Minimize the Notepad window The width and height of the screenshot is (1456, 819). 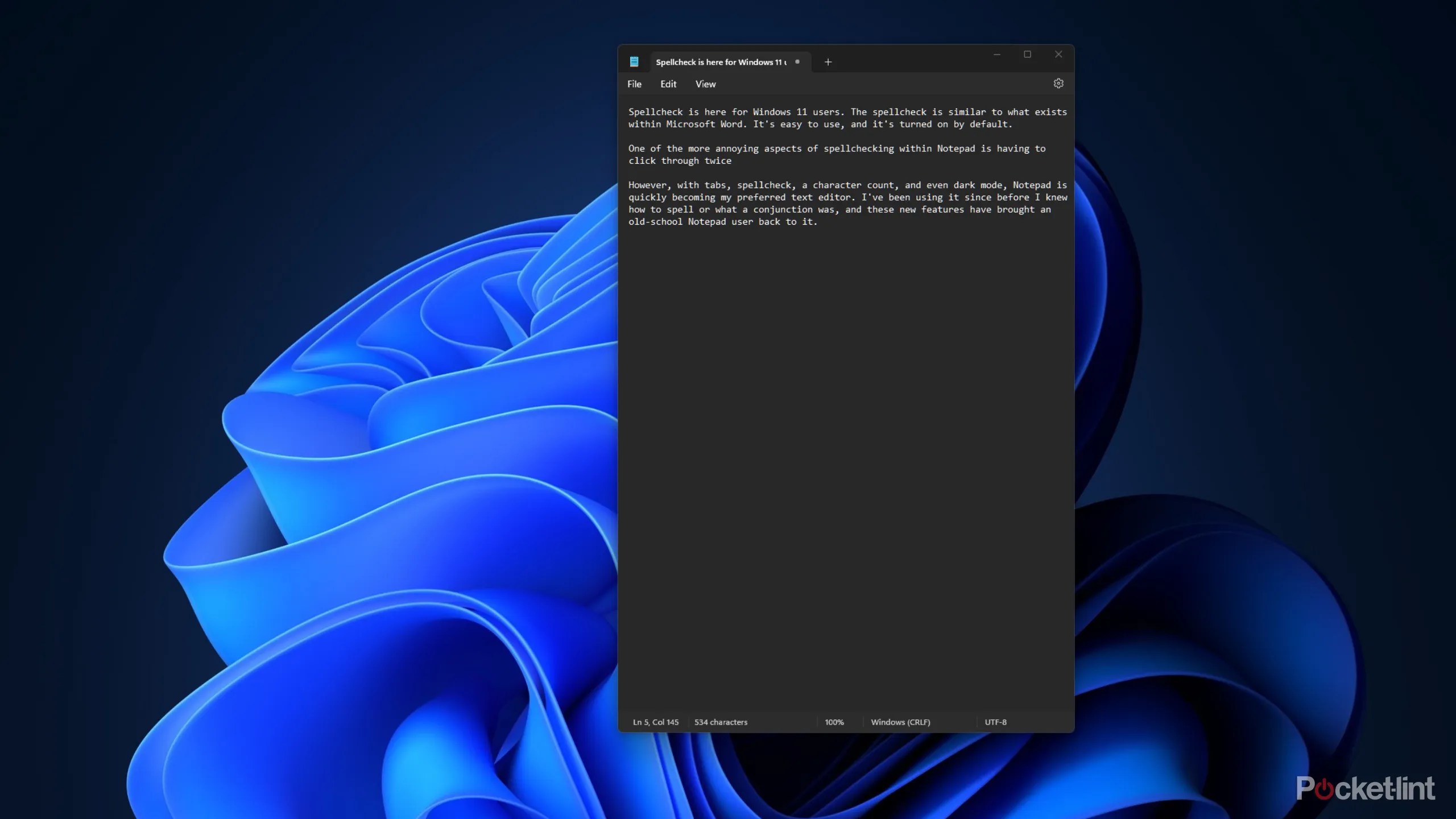pos(996,55)
